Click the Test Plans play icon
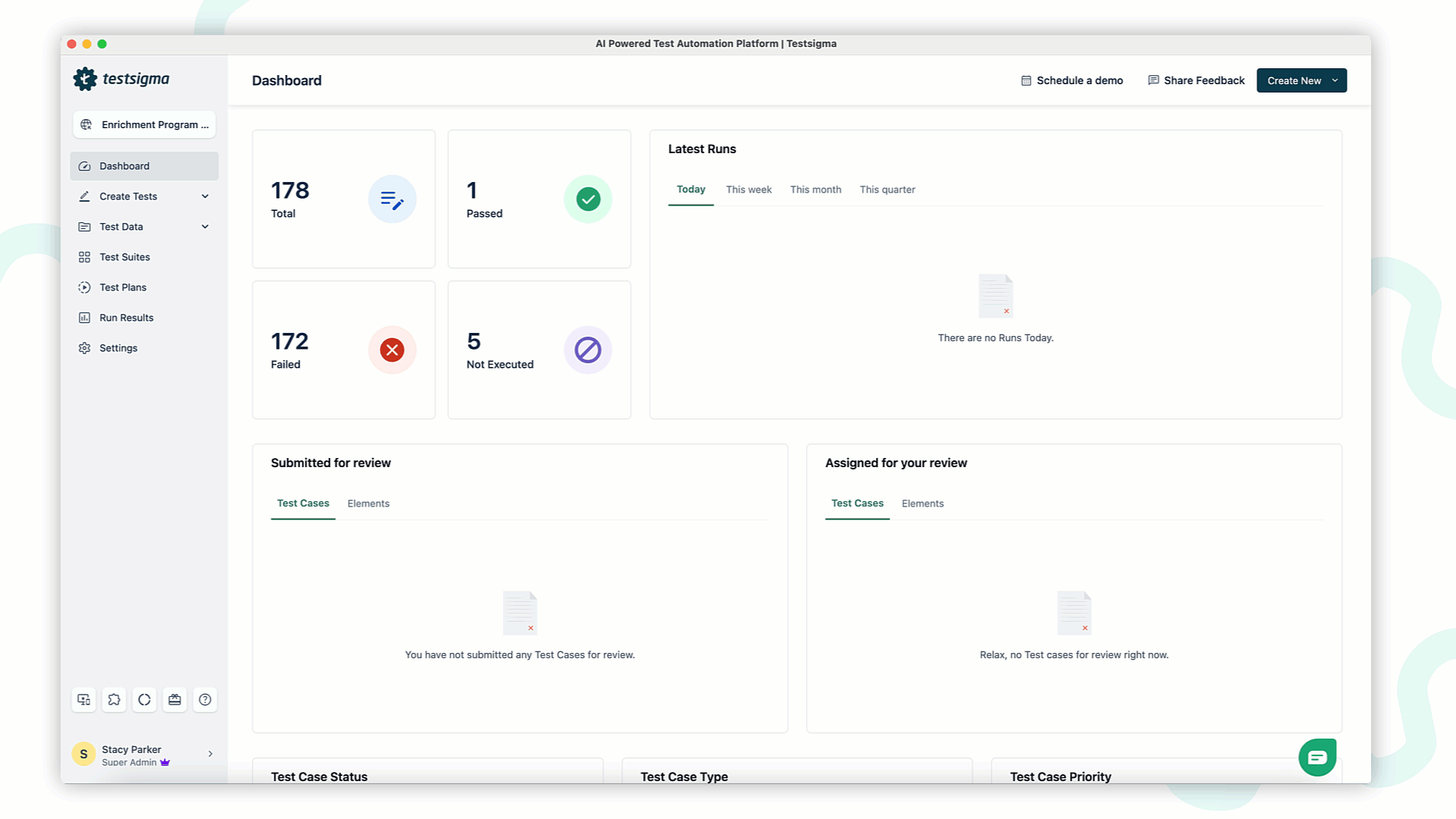 tap(84, 287)
